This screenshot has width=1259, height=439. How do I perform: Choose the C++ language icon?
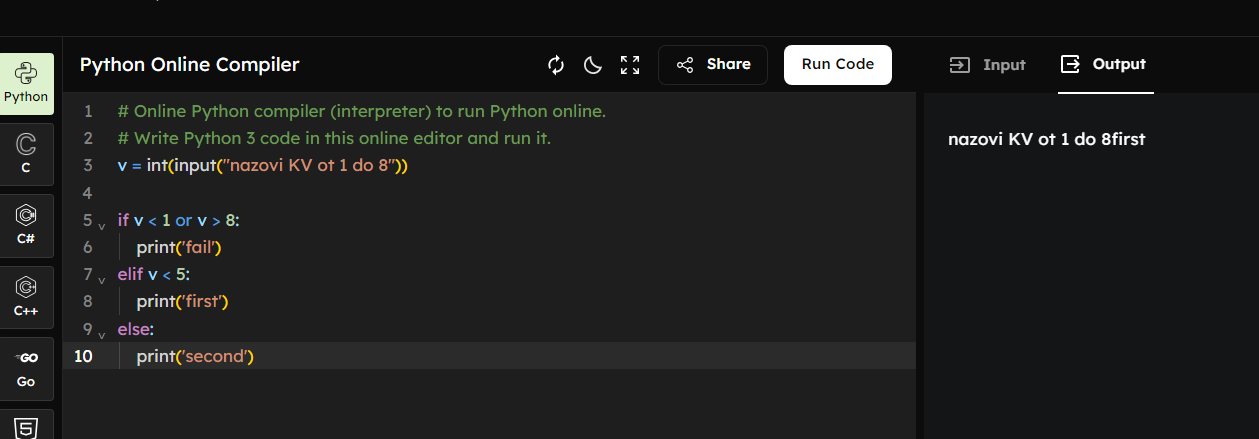[x=26, y=297]
